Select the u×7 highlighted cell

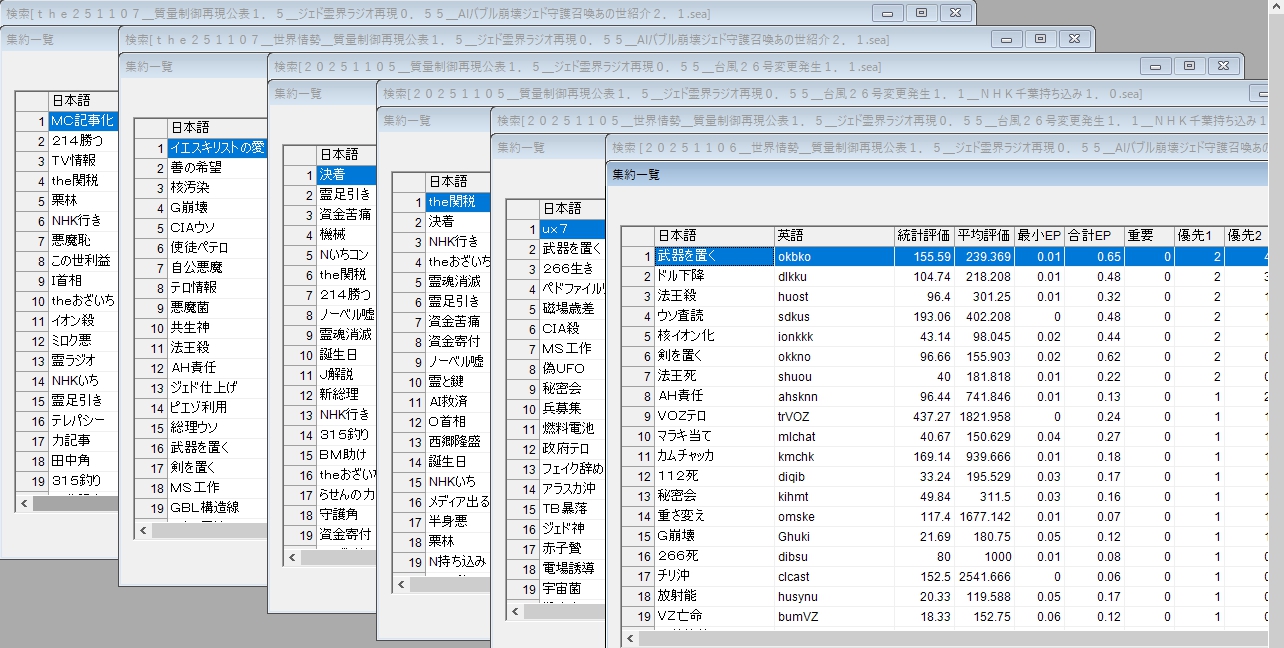pos(571,229)
